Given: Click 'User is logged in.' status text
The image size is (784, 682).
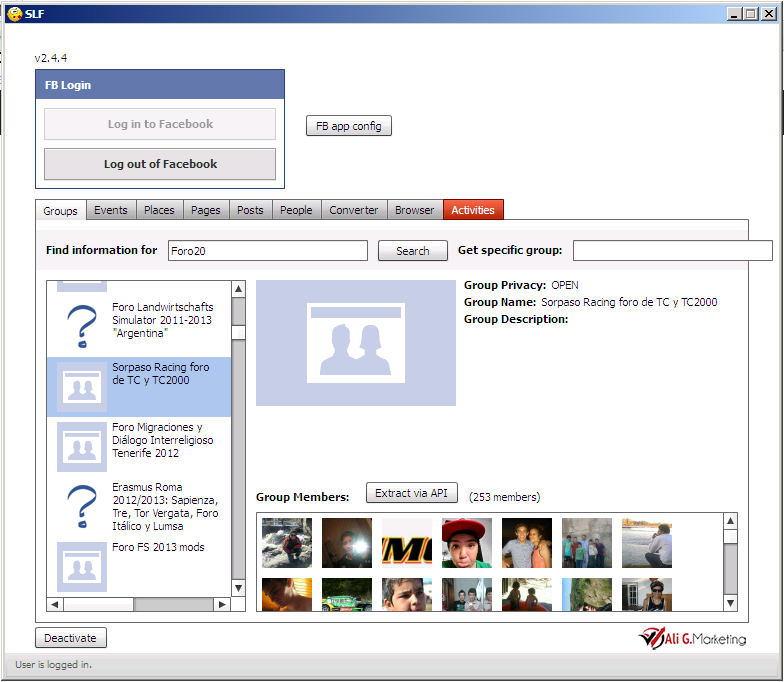Looking at the screenshot, I should point(54,665).
